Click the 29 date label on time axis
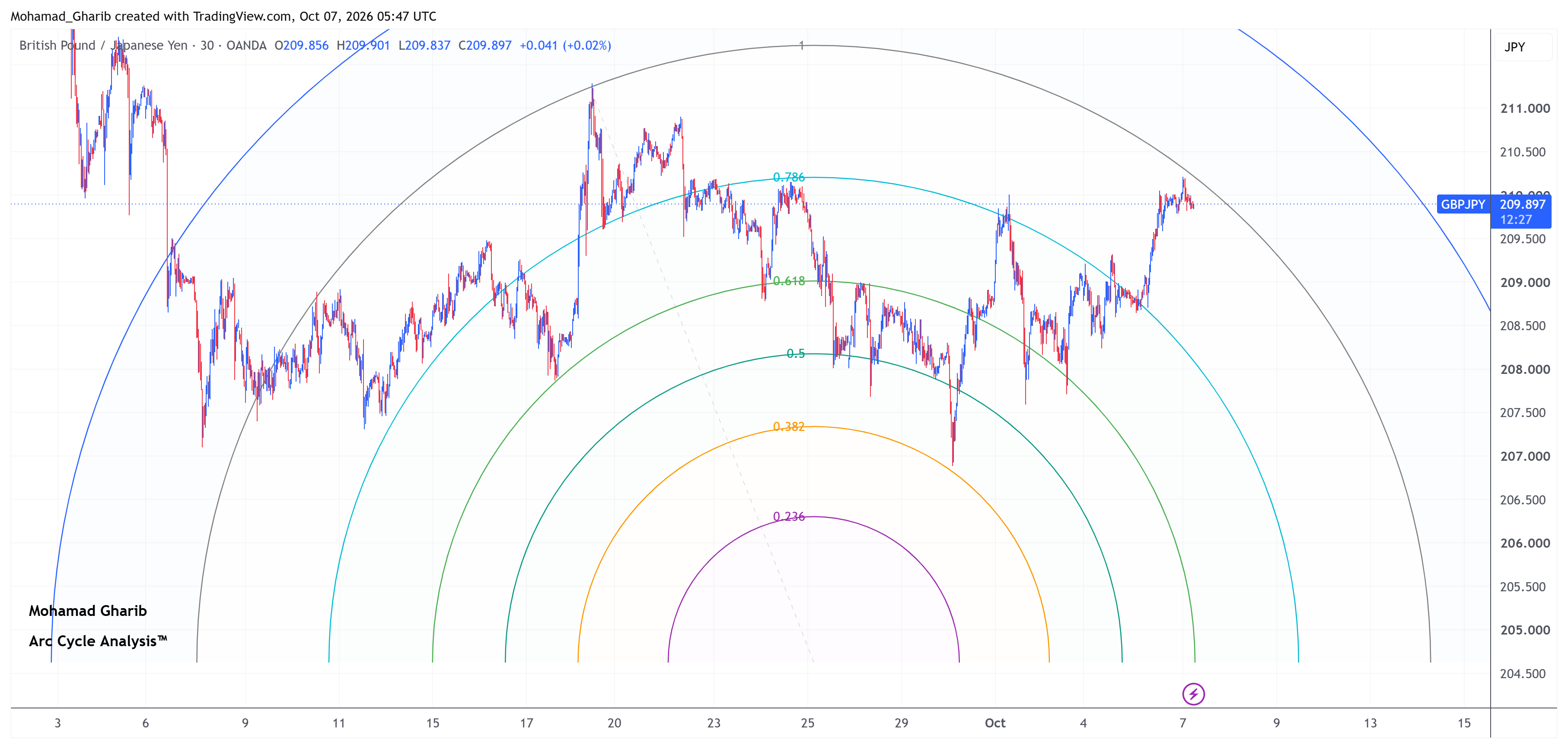 click(x=902, y=724)
